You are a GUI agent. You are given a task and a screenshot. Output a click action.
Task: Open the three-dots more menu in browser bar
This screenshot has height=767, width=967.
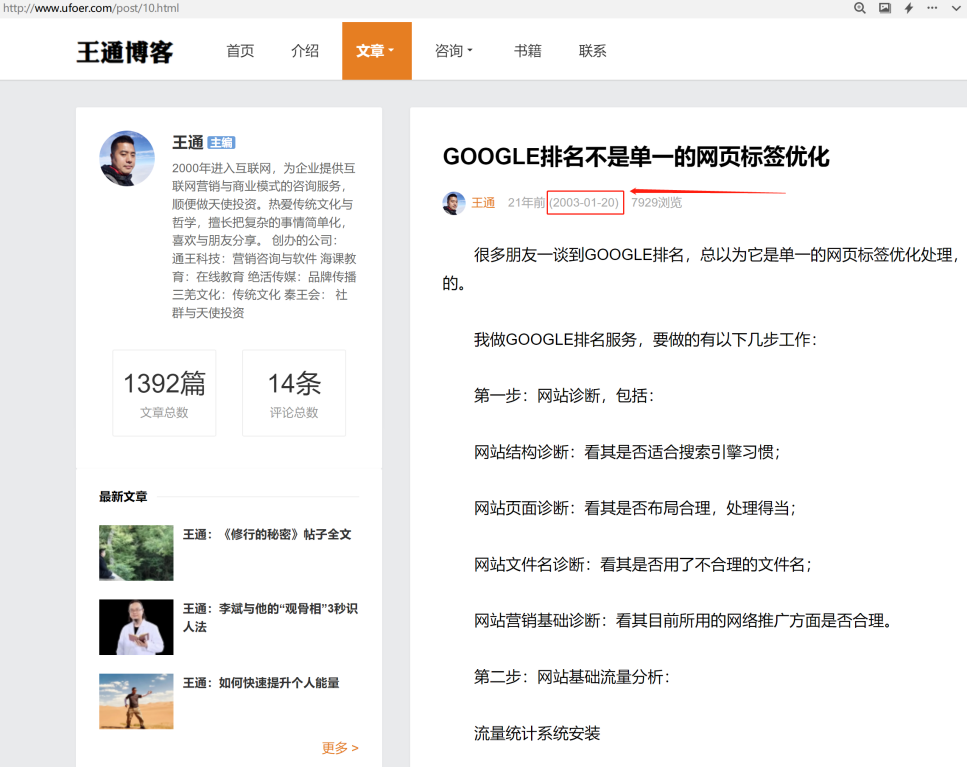pos(932,8)
